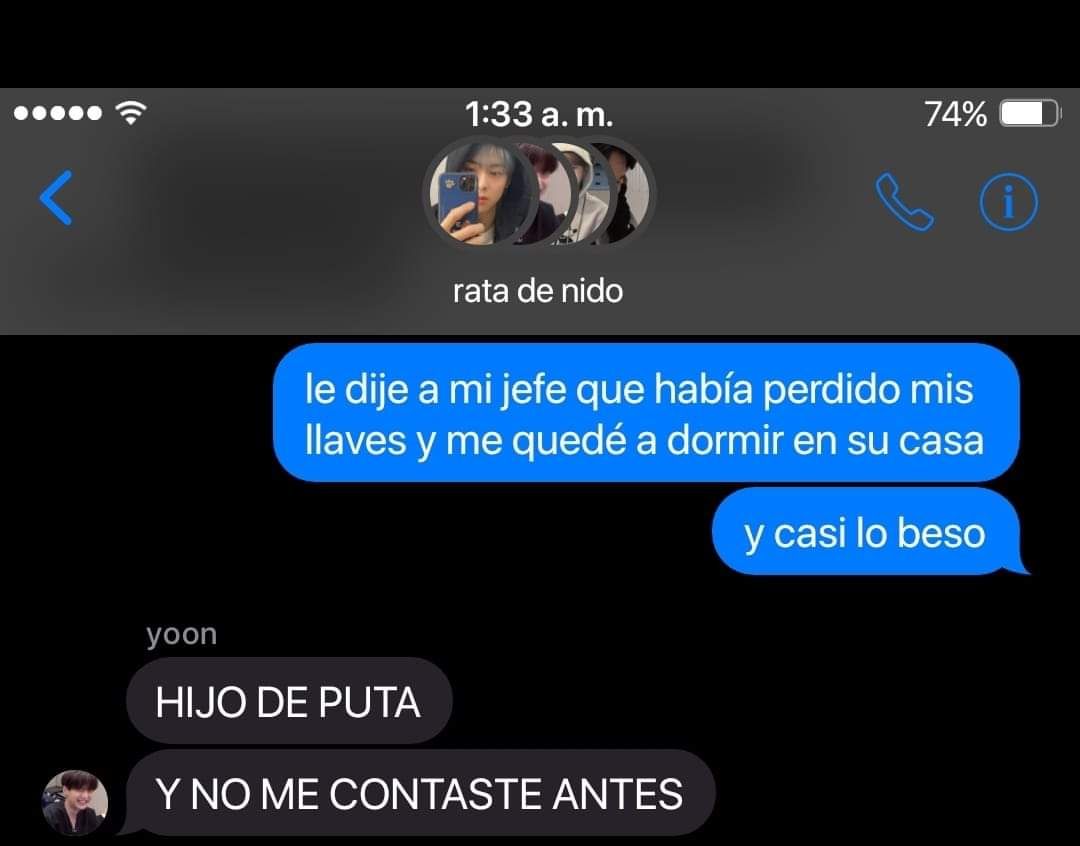Tap the battery icon in the status bar

coord(1030,113)
